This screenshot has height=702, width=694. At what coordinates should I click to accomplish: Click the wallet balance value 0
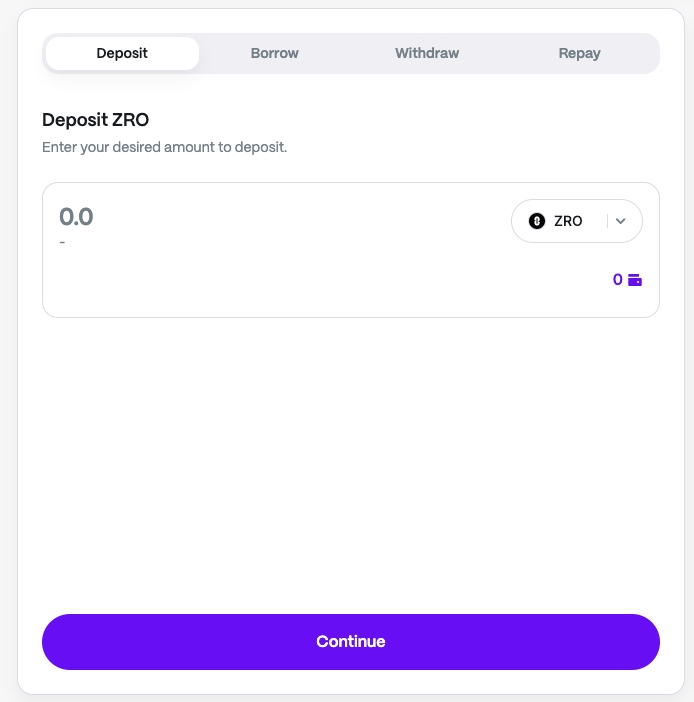(618, 280)
